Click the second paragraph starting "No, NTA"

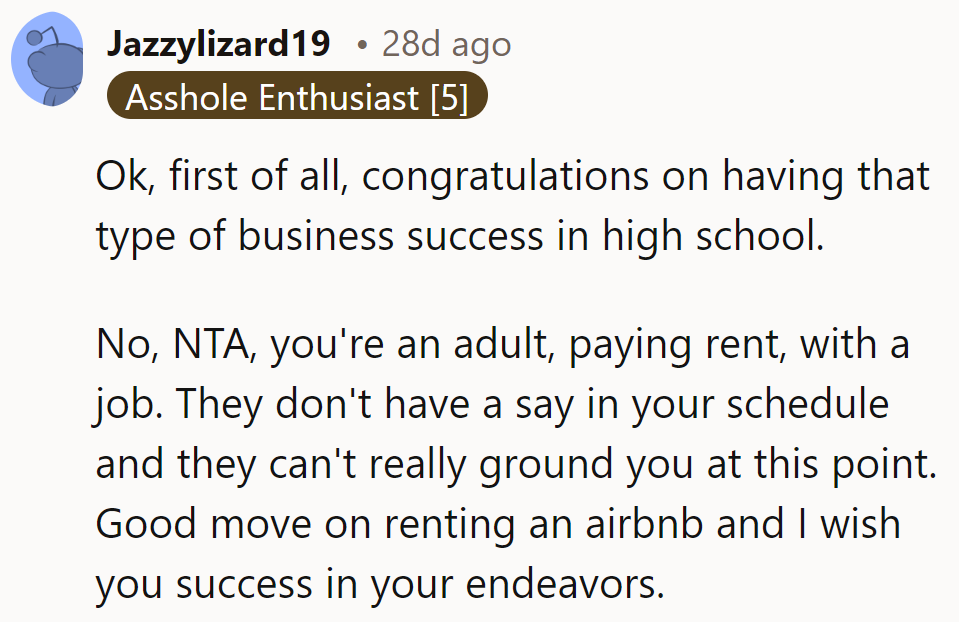click(518, 464)
